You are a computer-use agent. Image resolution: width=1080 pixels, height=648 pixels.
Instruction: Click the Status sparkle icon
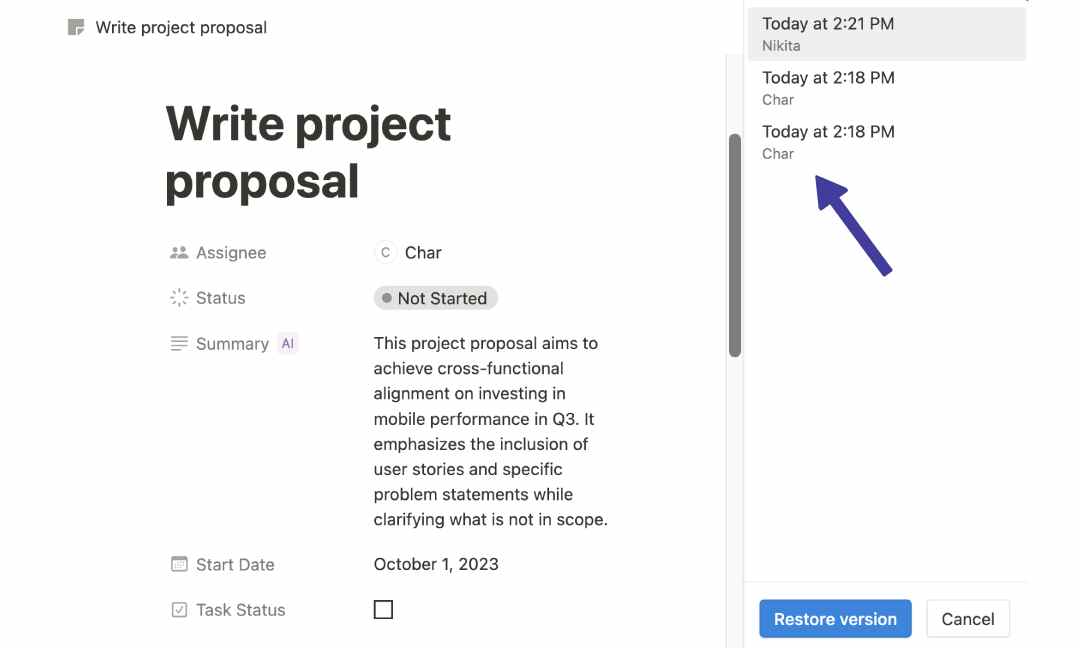point(178,297)
